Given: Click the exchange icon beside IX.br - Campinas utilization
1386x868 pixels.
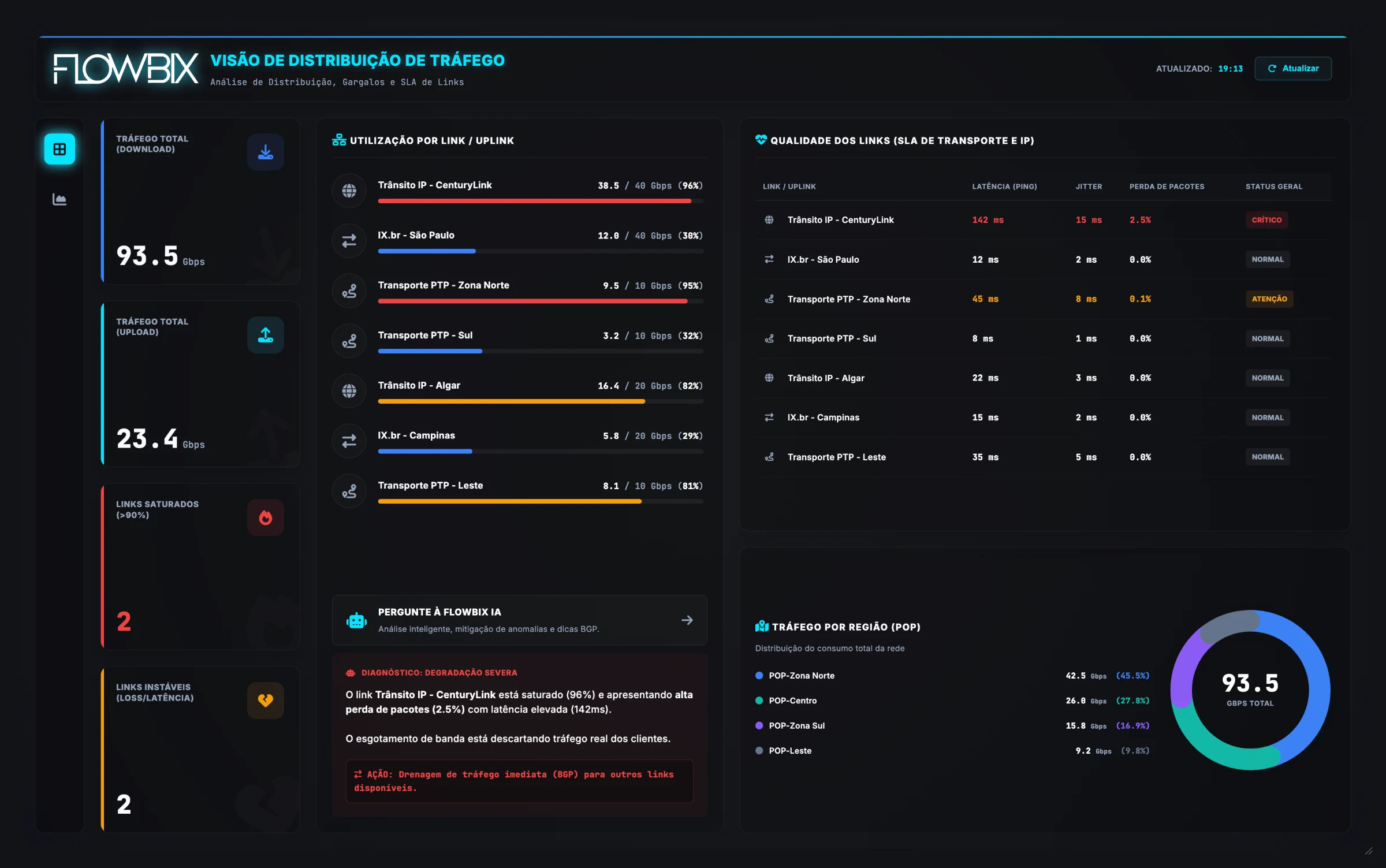Looking at the screenshot, I should click(x=349, y=441).
